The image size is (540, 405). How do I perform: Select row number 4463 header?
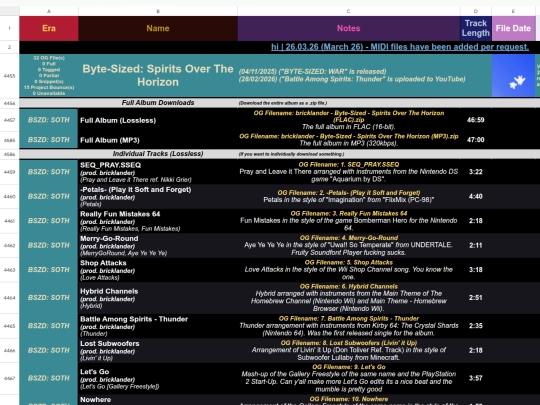tap(10, 270)
